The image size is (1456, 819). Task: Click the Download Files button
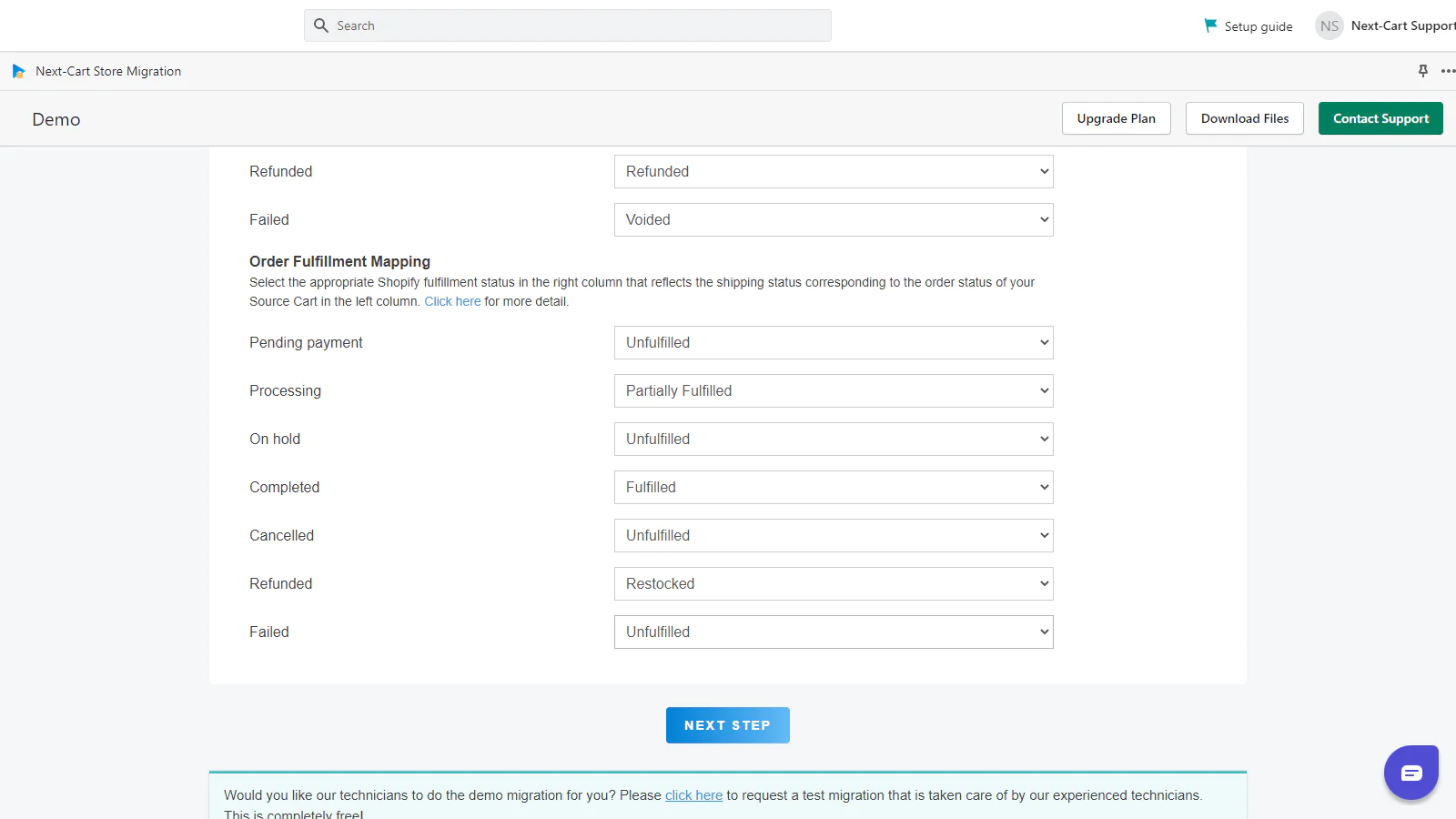click(1244, 118)
